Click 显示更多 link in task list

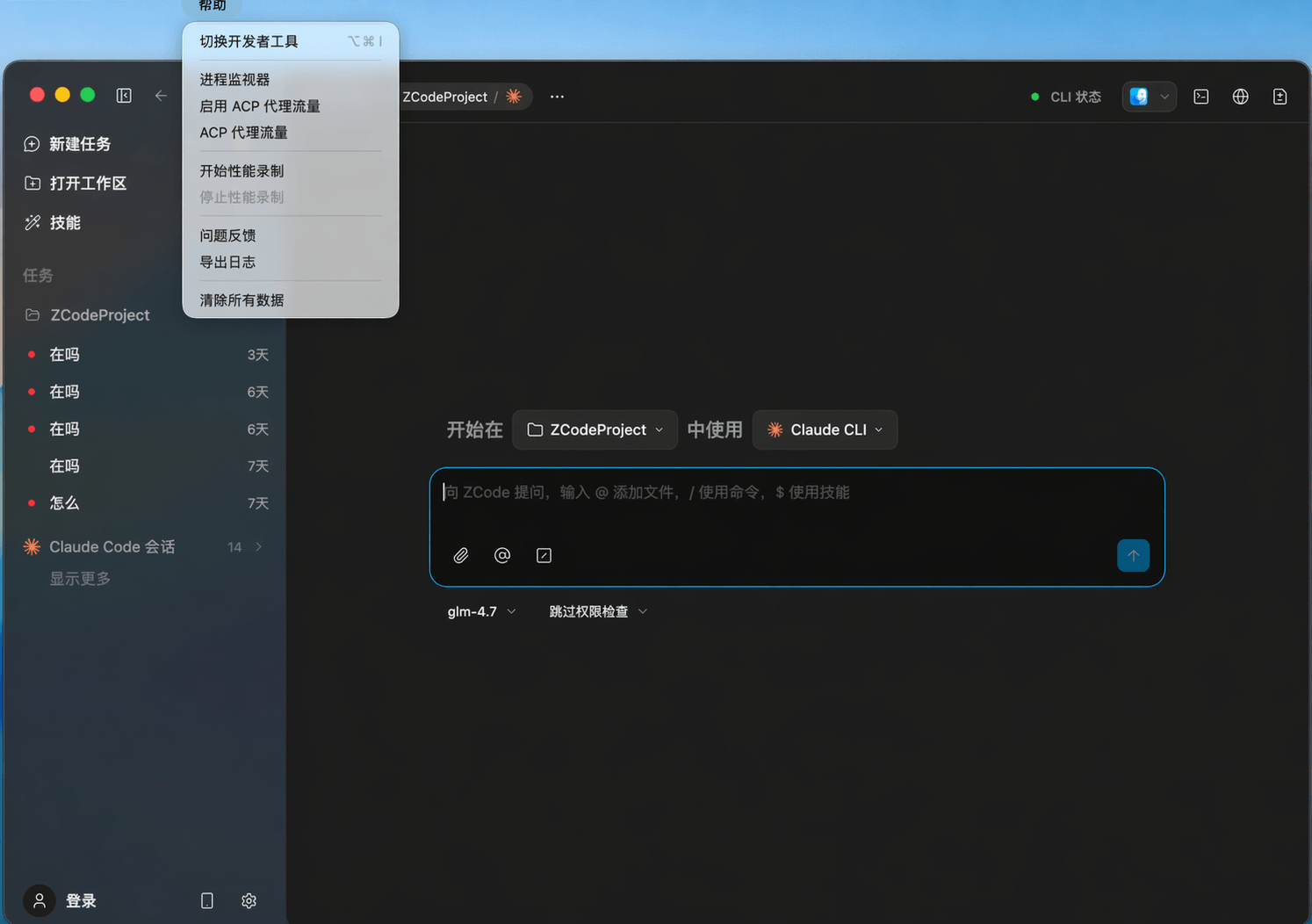[x=80, y=579]
